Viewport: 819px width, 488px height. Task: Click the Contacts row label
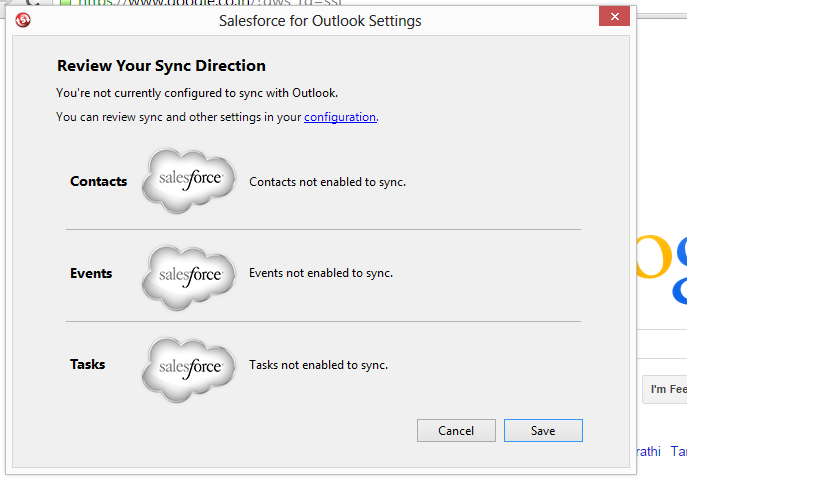(x=99, y=182)
